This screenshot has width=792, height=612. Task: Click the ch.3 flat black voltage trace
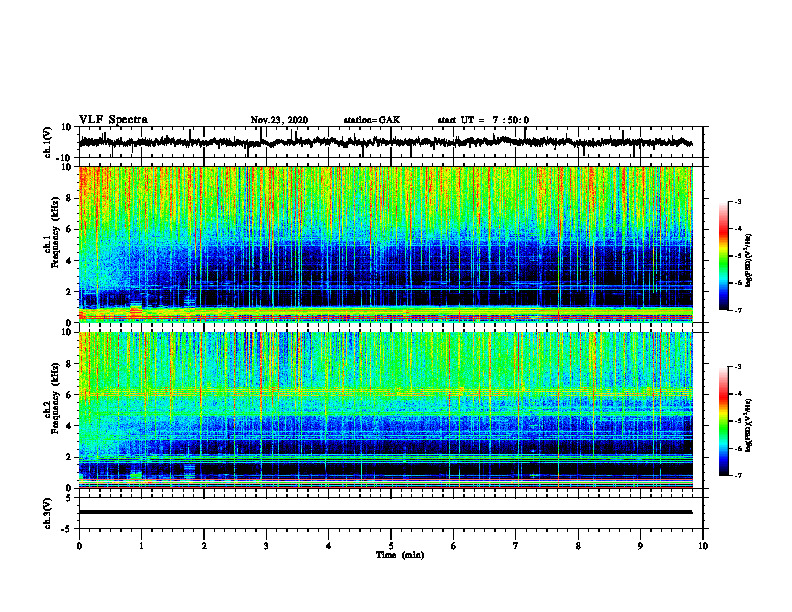coord(386,512)
